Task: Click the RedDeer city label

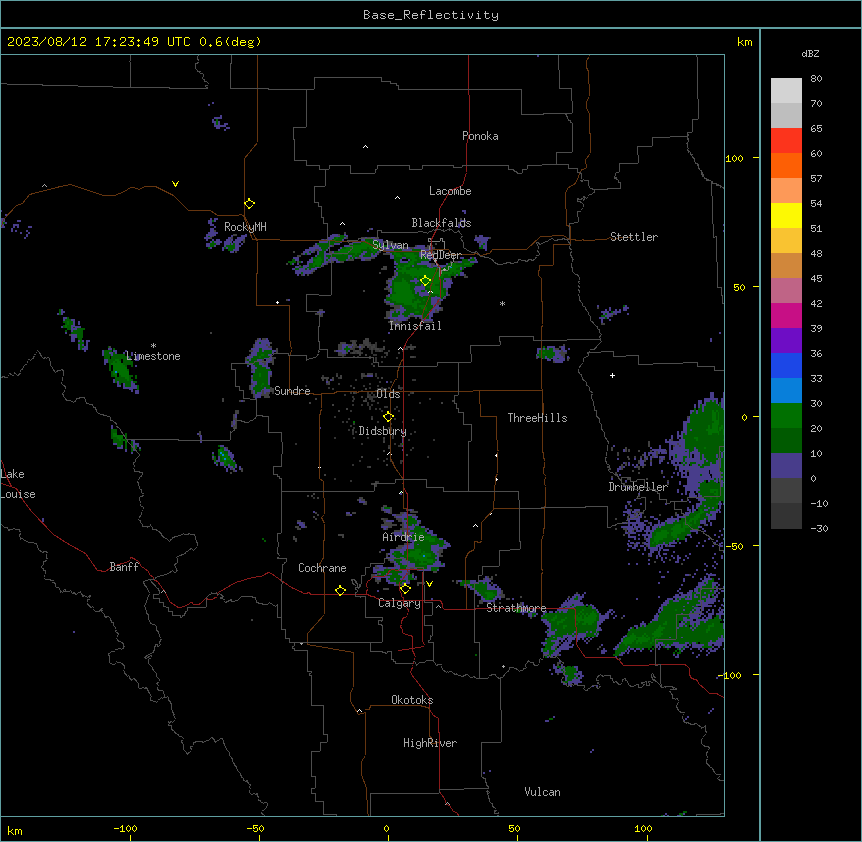Action: pyautogui.click(x=440, y=255)
